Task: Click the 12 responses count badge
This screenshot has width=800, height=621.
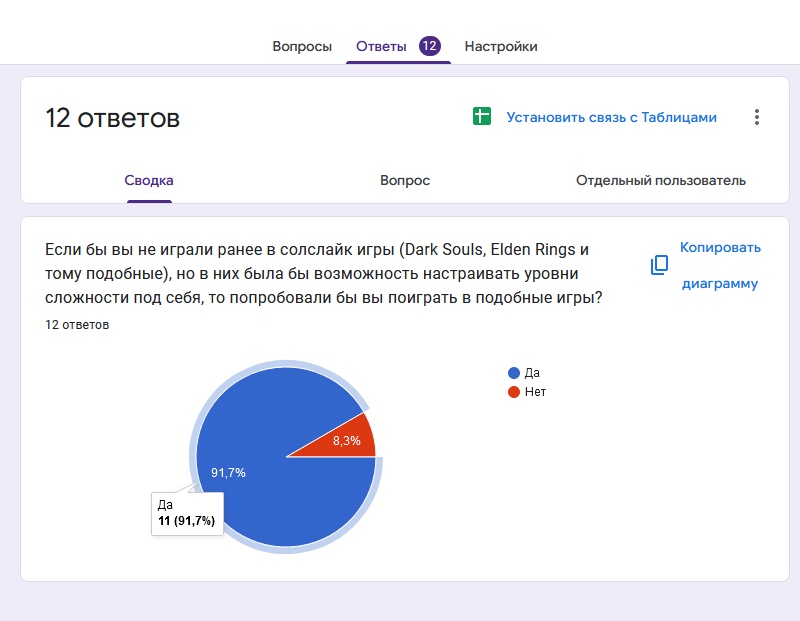Action: 430,46
